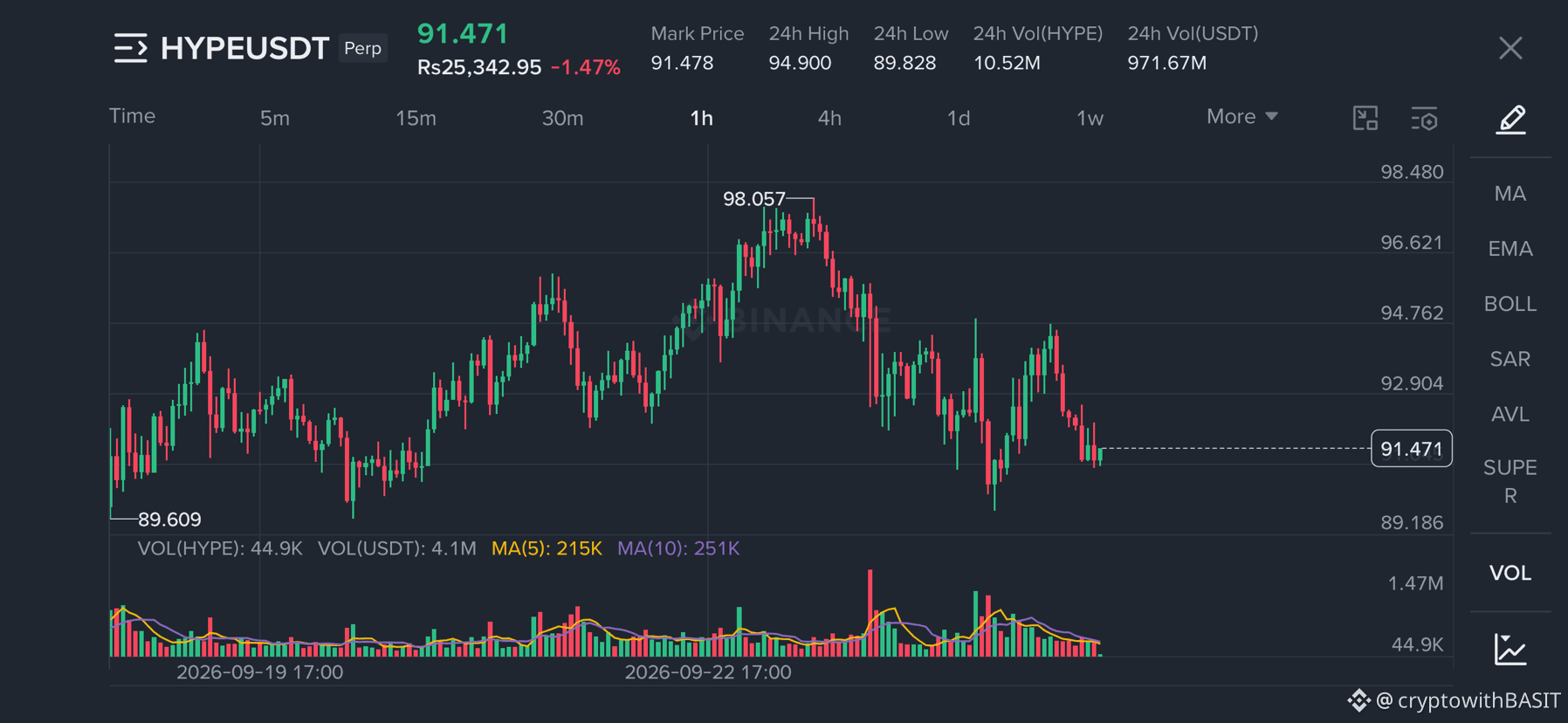Toggle the MA indicator
The width and height of the screenshot is (1568, 723).
tap(1510, 194)
